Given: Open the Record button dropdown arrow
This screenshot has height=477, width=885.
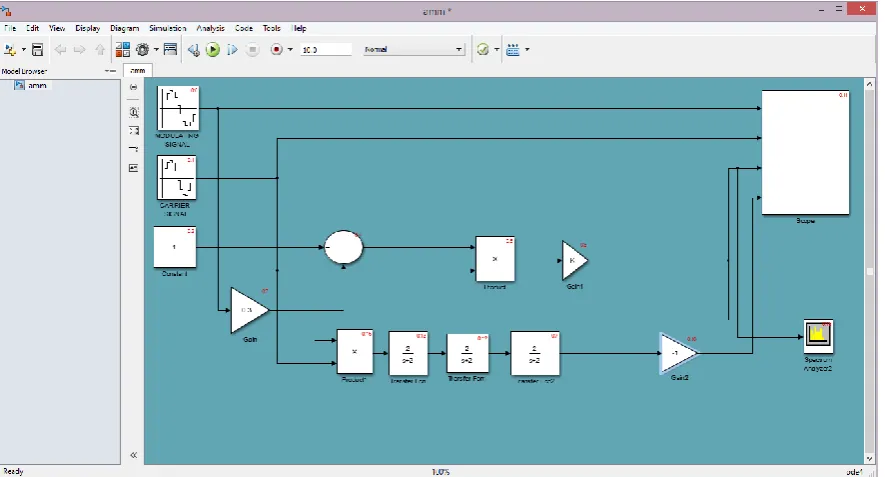Looking at the screenshot, I should point(290,50).
